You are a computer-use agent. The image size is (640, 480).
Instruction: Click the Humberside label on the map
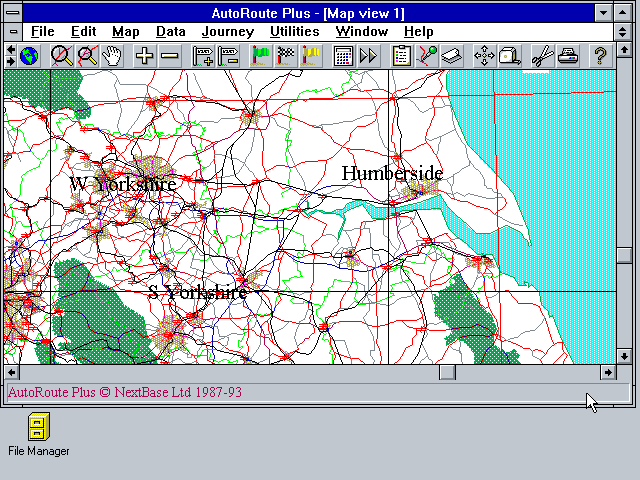point(392,173)
